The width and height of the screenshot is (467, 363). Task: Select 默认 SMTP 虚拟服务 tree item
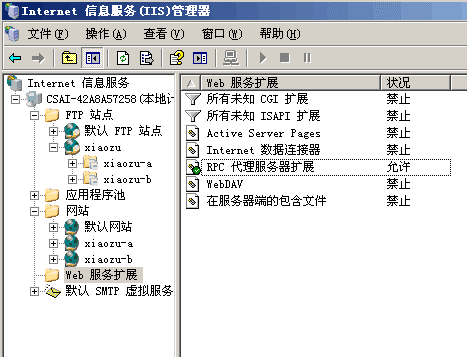[119, 291]
